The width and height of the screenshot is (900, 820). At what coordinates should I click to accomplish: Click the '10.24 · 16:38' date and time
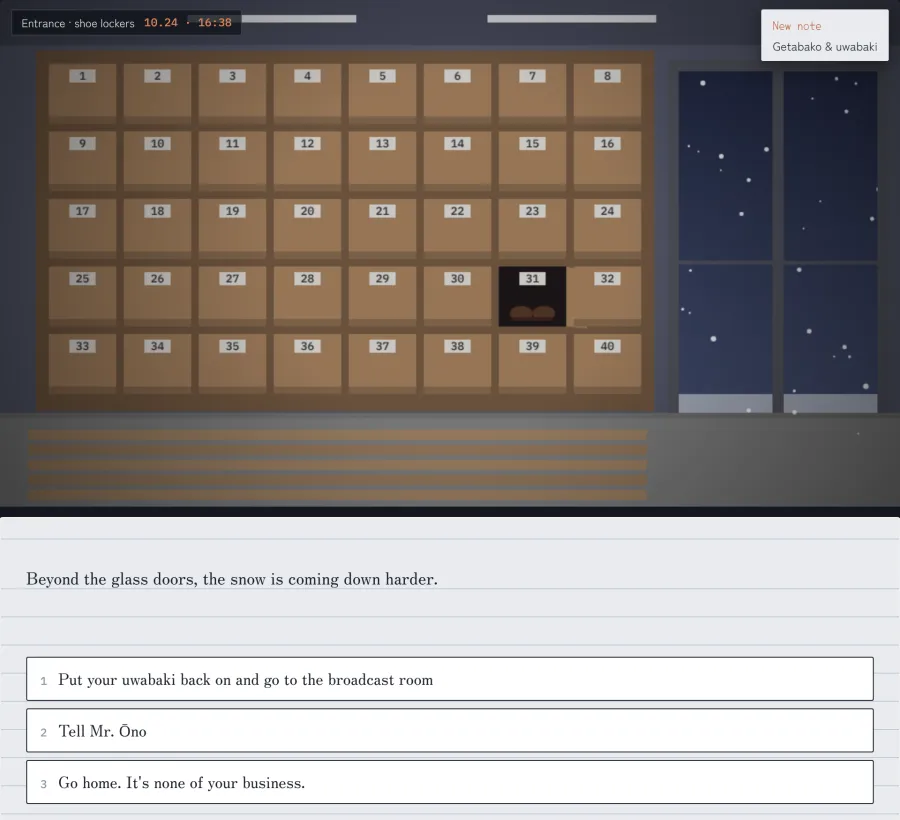pos(188,23)
